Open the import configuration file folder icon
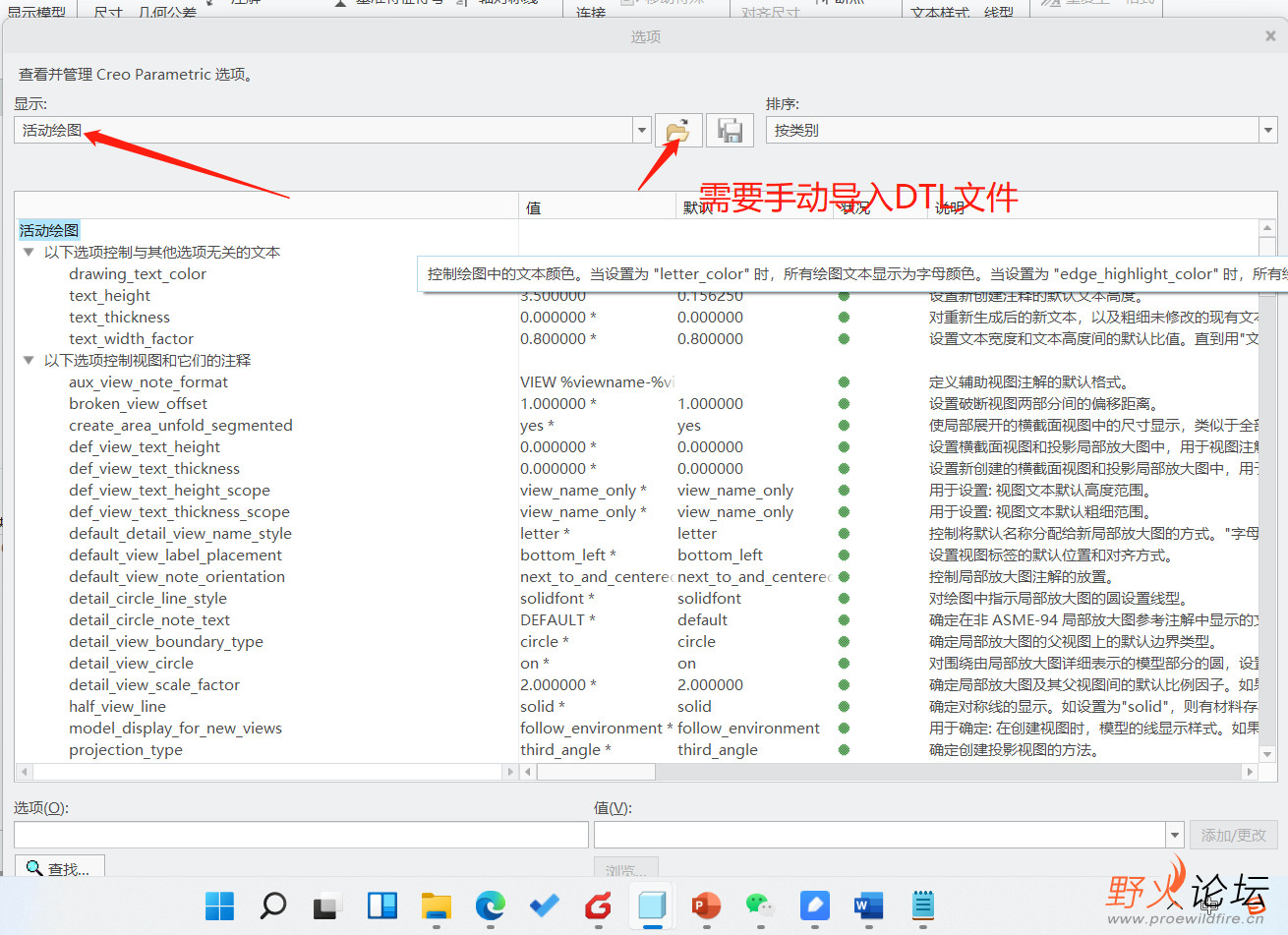The height and width of the screenshot is (935, 1288). coord(678,130)
